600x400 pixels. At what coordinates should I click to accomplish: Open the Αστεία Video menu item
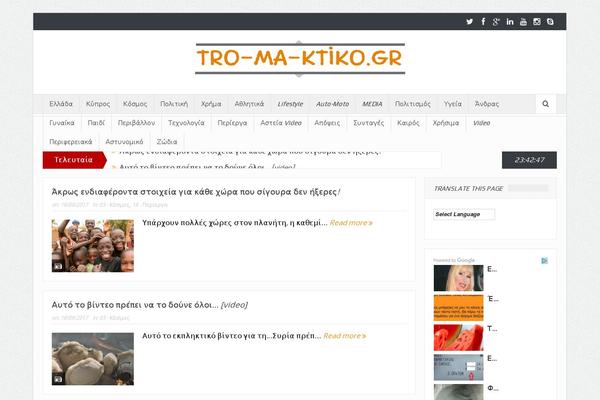click(x=281, y=123)
